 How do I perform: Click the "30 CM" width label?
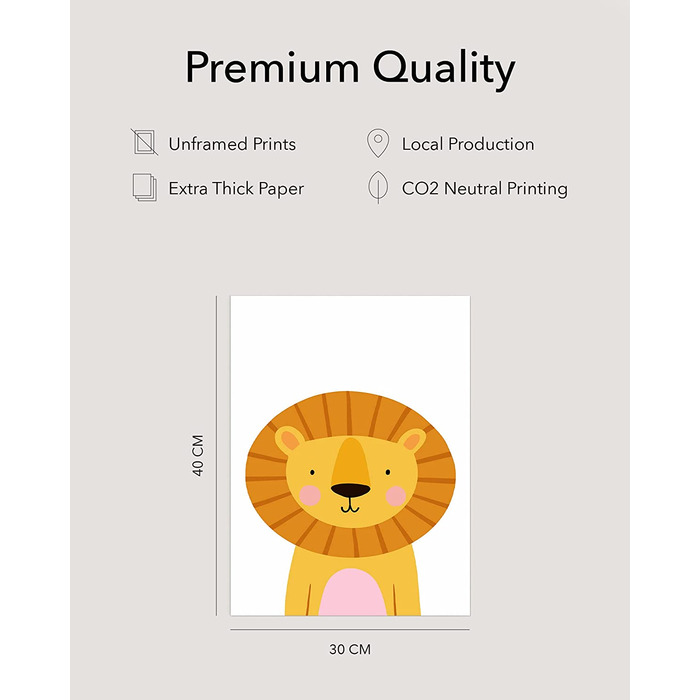(350, 649)
